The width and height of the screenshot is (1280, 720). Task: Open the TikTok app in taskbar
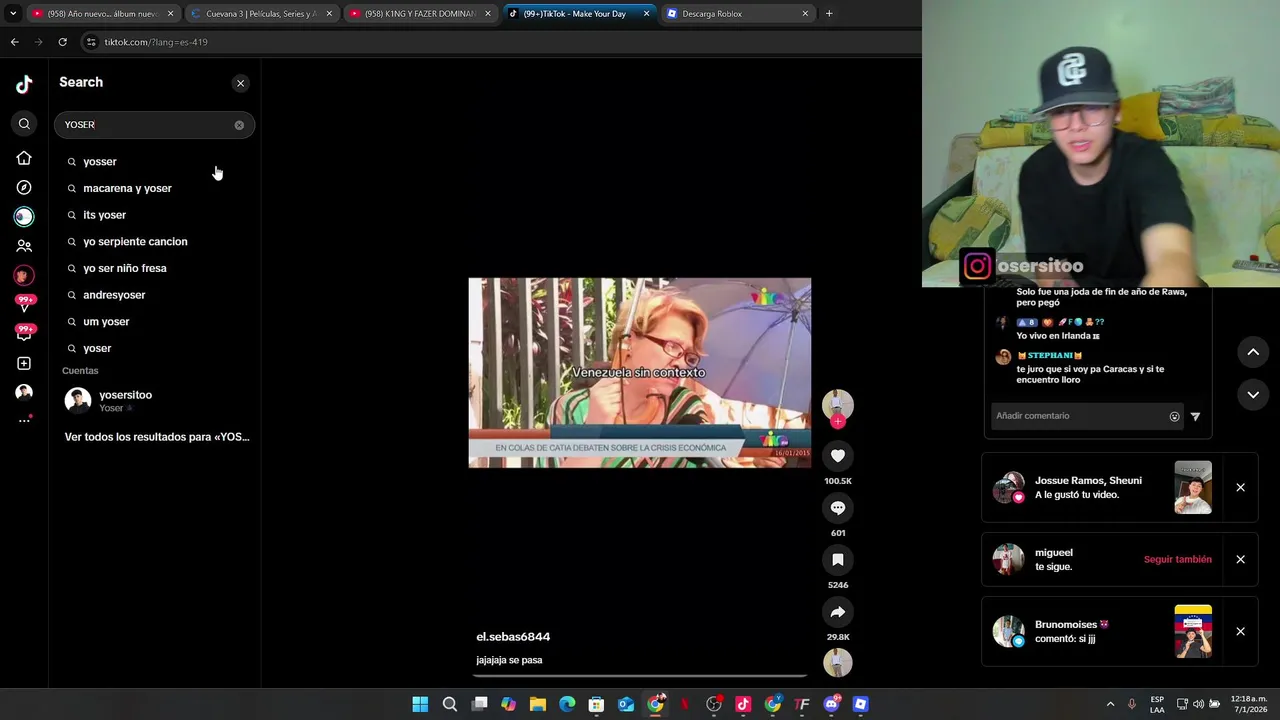pos(743,704)
